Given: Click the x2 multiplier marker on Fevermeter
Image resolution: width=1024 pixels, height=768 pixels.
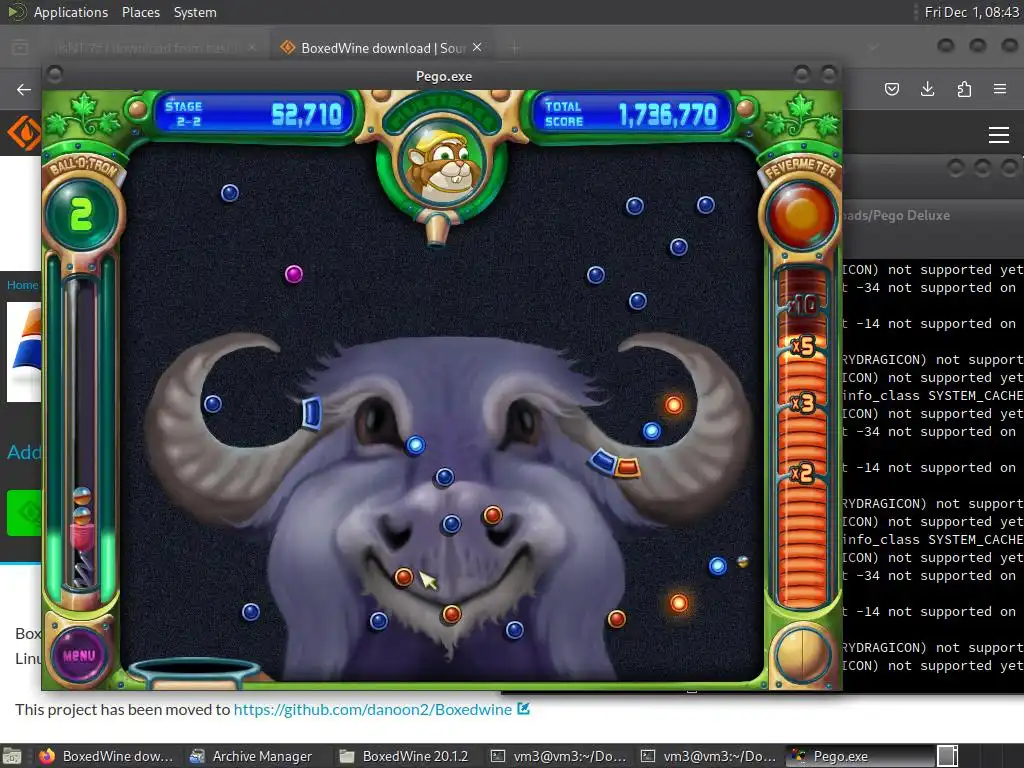Looking at the screenshot, I should tap(801, 473).
